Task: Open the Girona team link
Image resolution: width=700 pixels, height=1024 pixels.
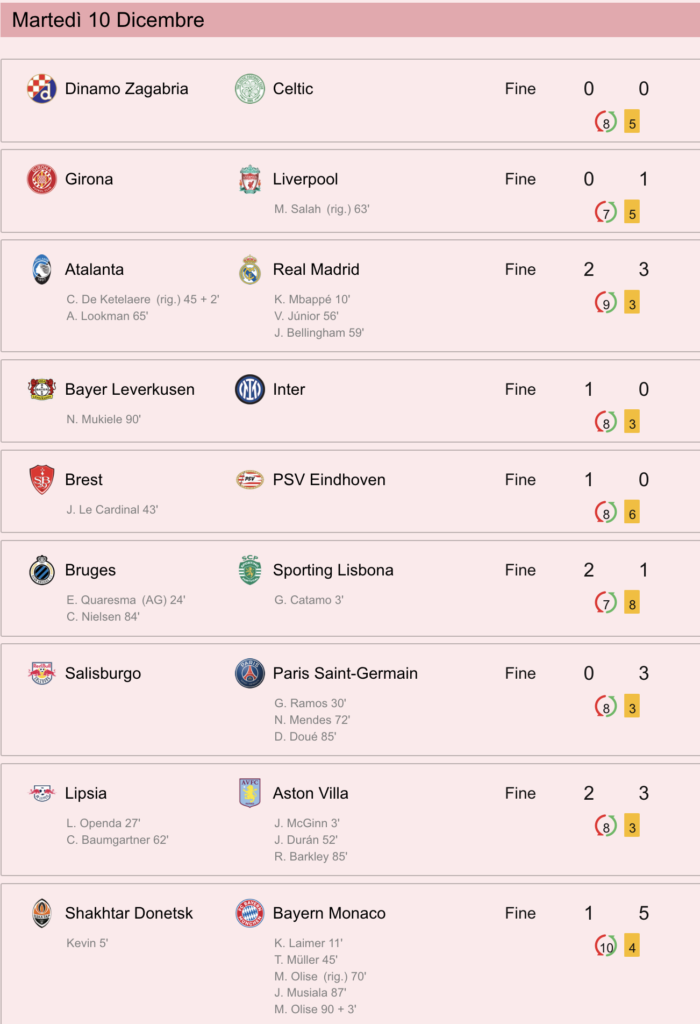Action: pyautogui.click(x=89, y=180)
